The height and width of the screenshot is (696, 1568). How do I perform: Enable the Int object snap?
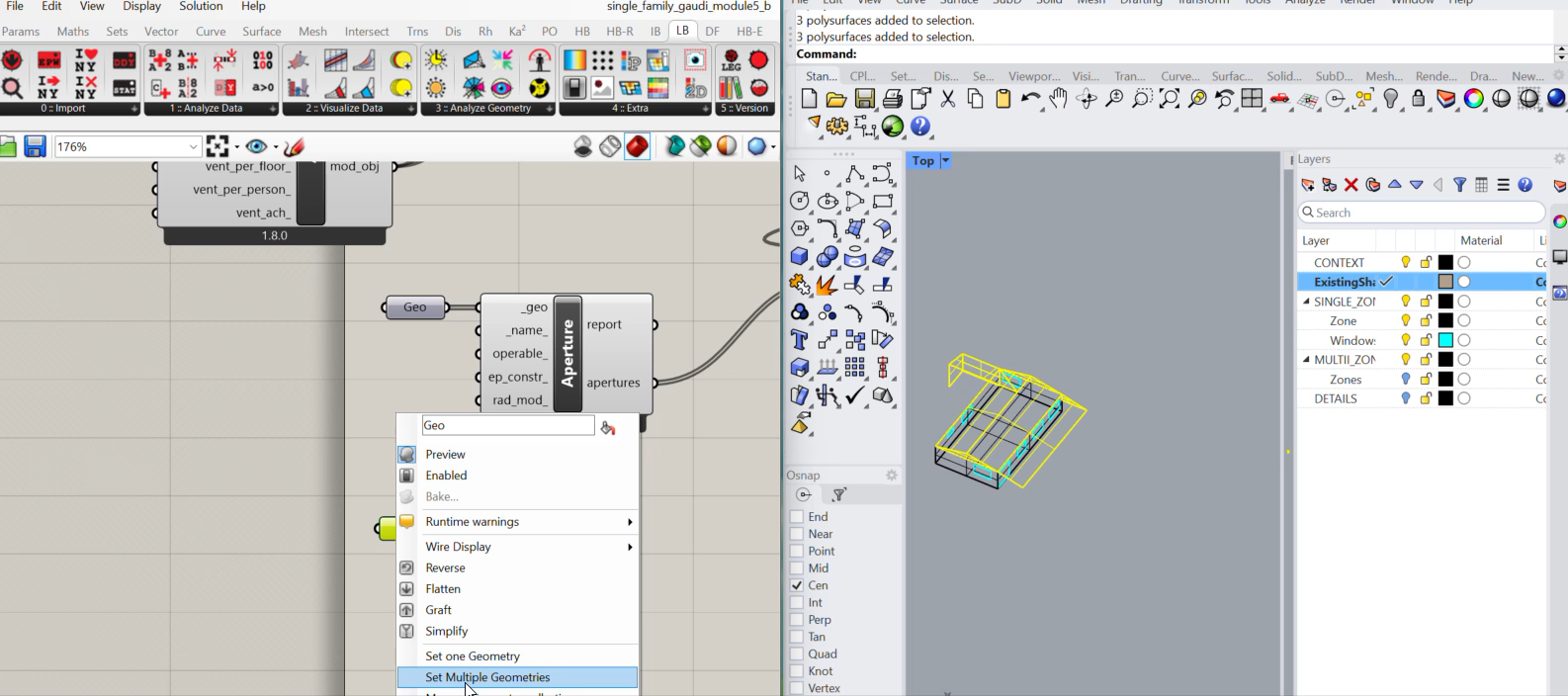coord(797,603)
